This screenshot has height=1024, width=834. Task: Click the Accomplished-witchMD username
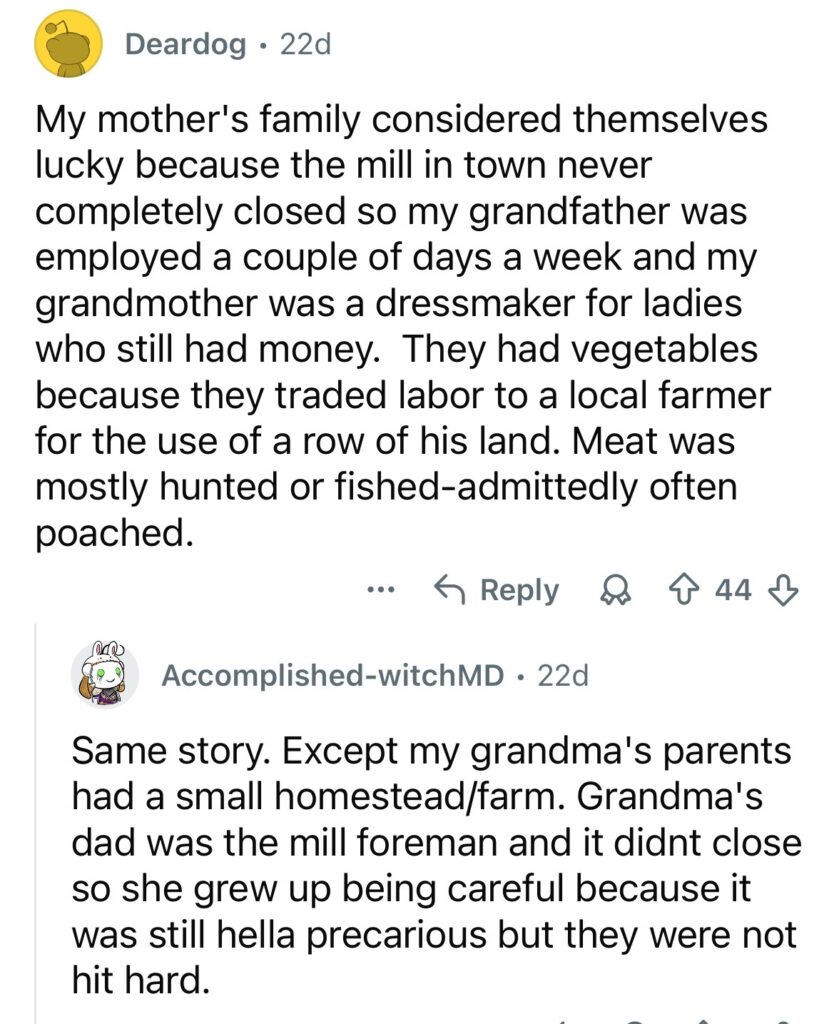click(333, 676)
